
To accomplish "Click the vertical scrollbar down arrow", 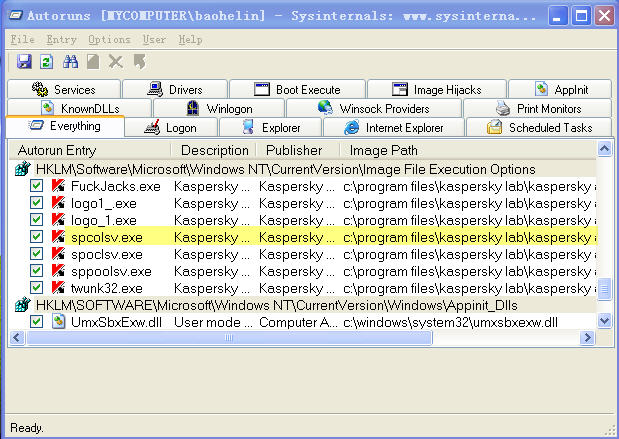I will 604,321.
